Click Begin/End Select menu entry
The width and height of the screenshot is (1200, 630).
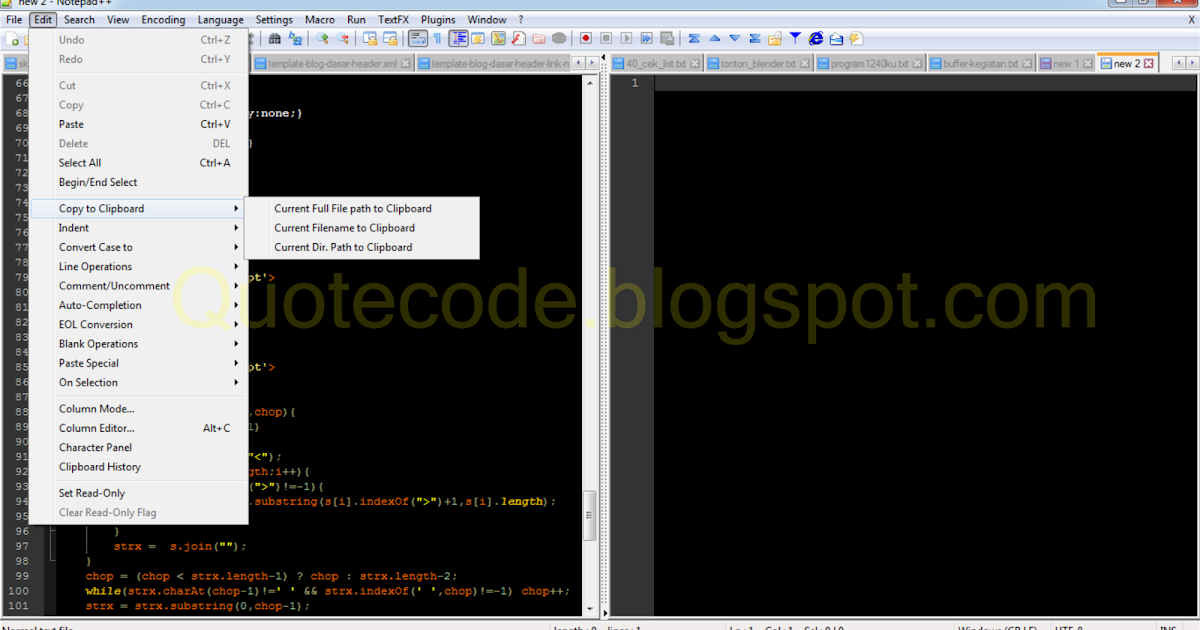point(138,182)
